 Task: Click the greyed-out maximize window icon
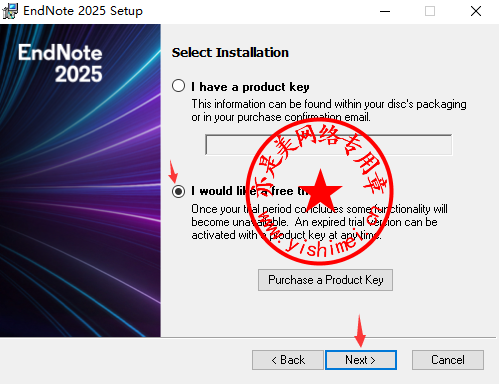pos(430,11)
